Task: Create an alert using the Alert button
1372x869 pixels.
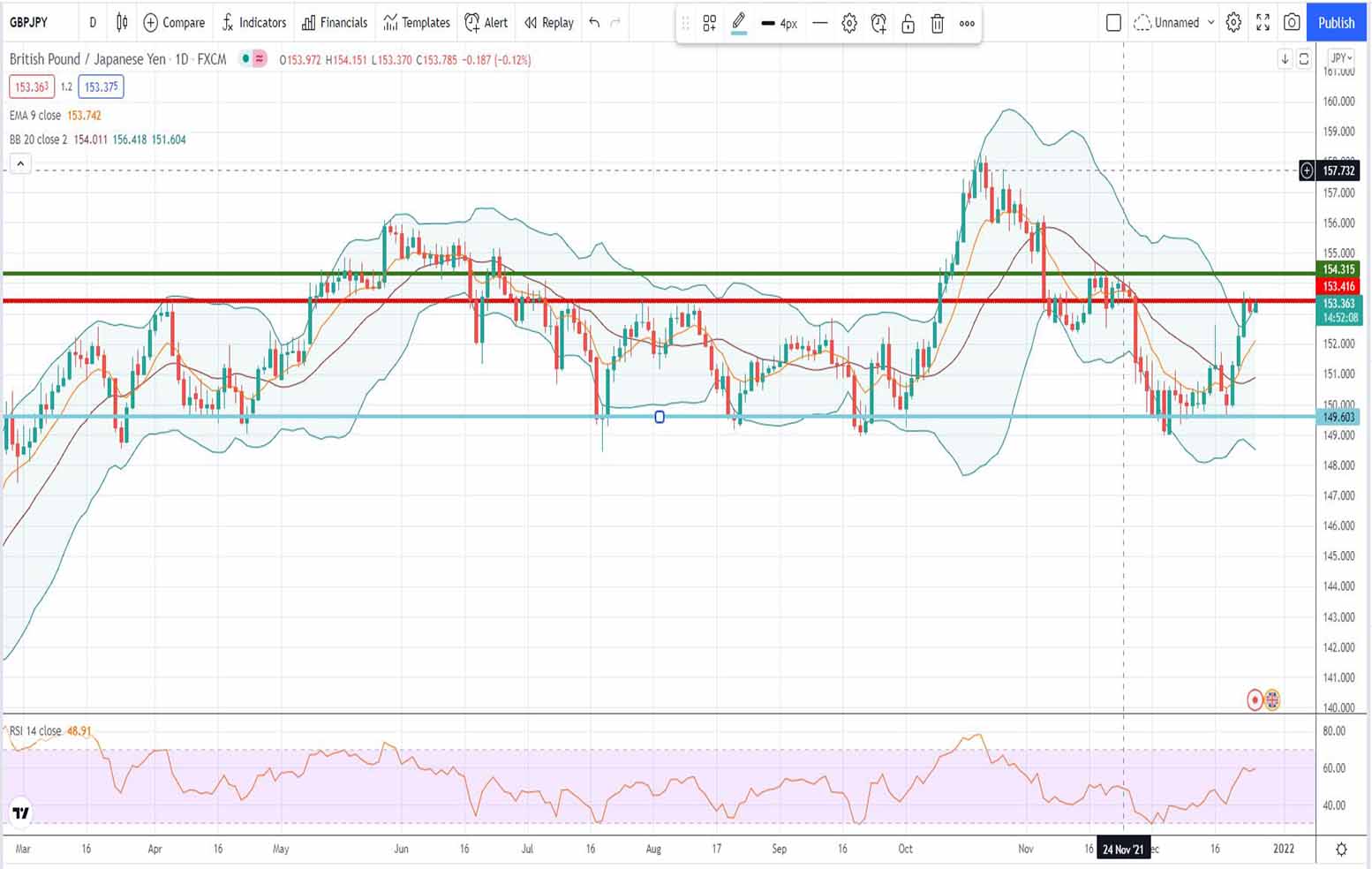Action: 486,23
